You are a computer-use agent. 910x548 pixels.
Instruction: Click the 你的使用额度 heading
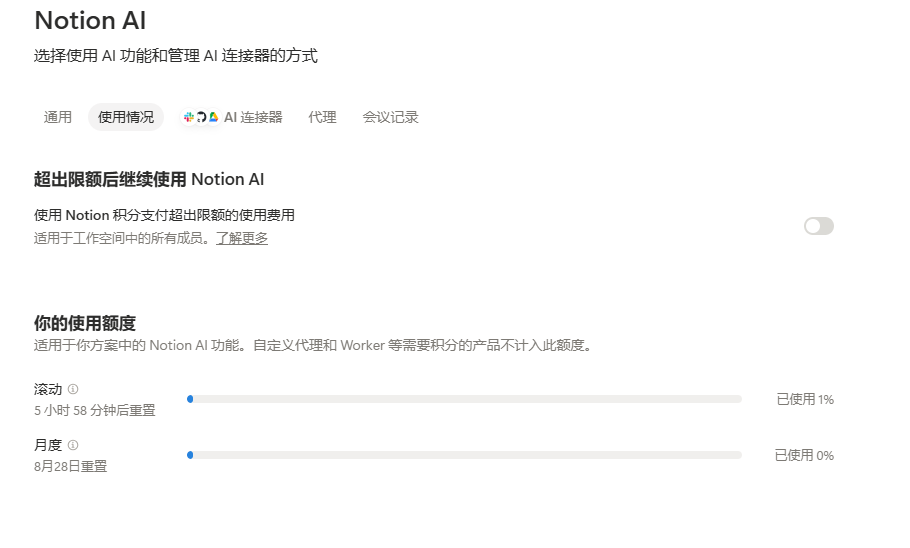click(85, 323)
